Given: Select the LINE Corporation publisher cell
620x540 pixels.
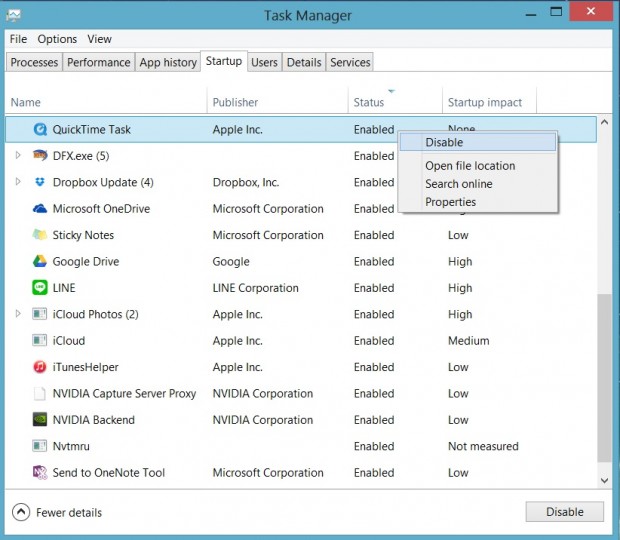Looking at the screenshot, I should coord(255,288).
